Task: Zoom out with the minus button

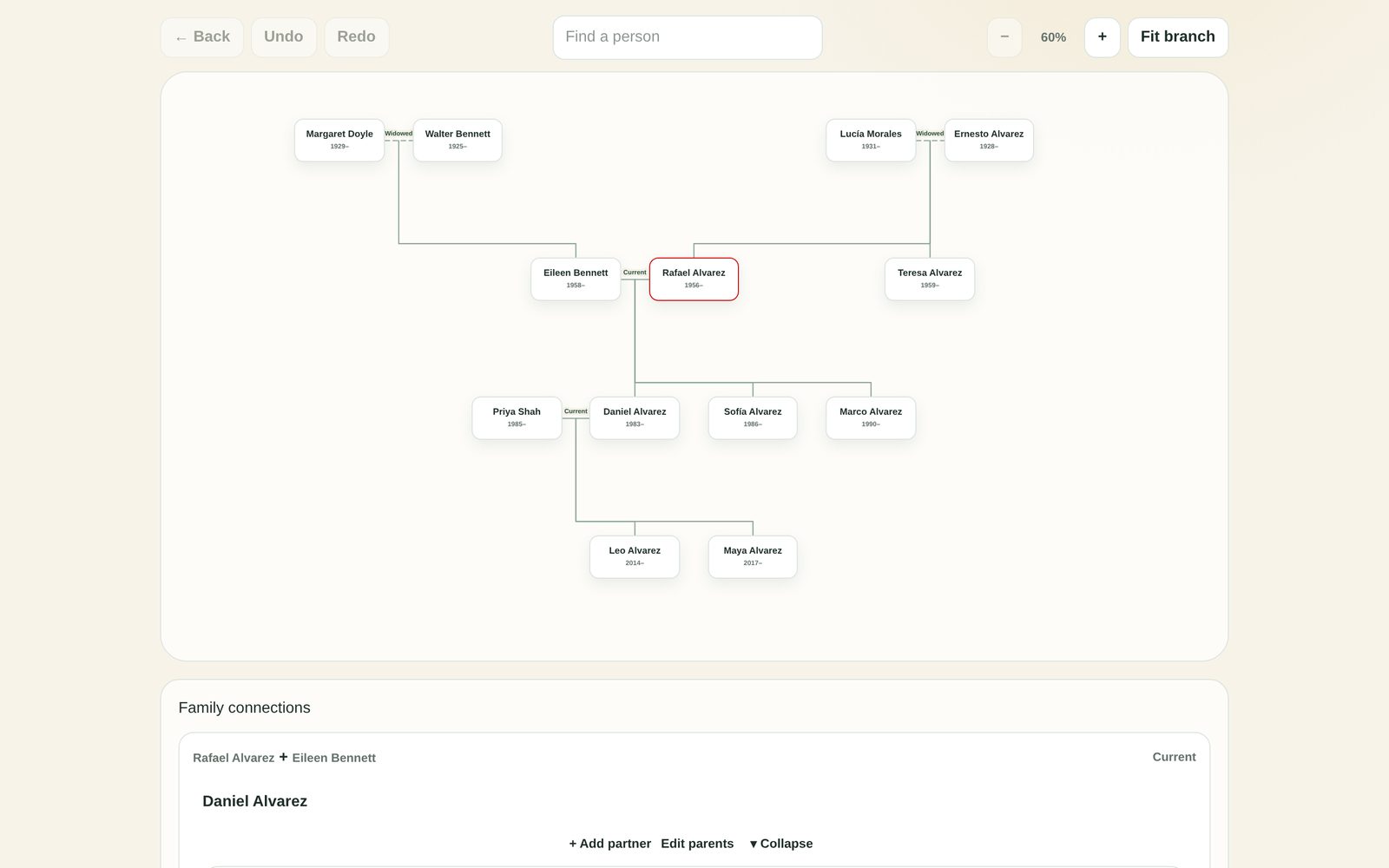Action: point(1004,37)
